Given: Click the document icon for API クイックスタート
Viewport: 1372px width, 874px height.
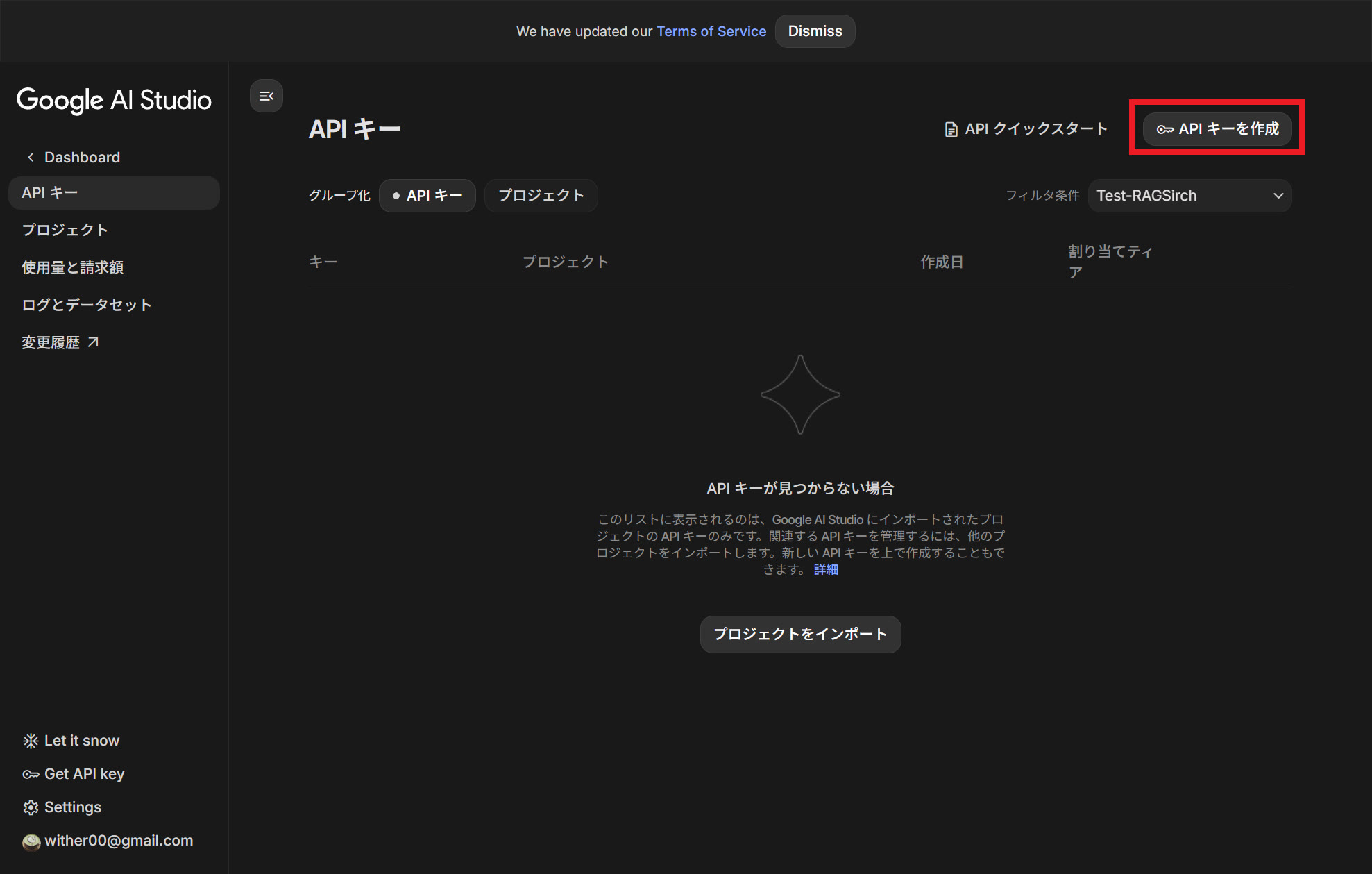Looking at the screenshot, I should tap(951, 129).
